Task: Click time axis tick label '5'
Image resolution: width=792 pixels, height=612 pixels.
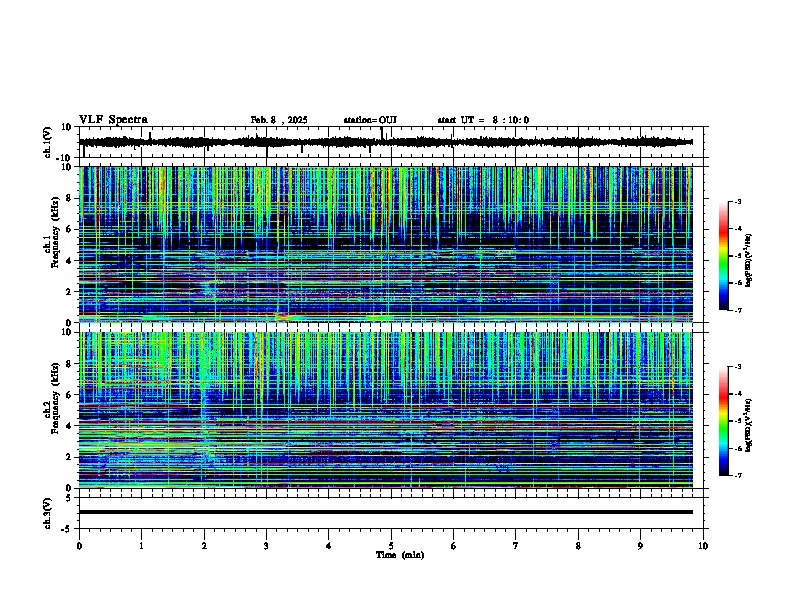Action: pyautogui.click(x=391, y=546)
